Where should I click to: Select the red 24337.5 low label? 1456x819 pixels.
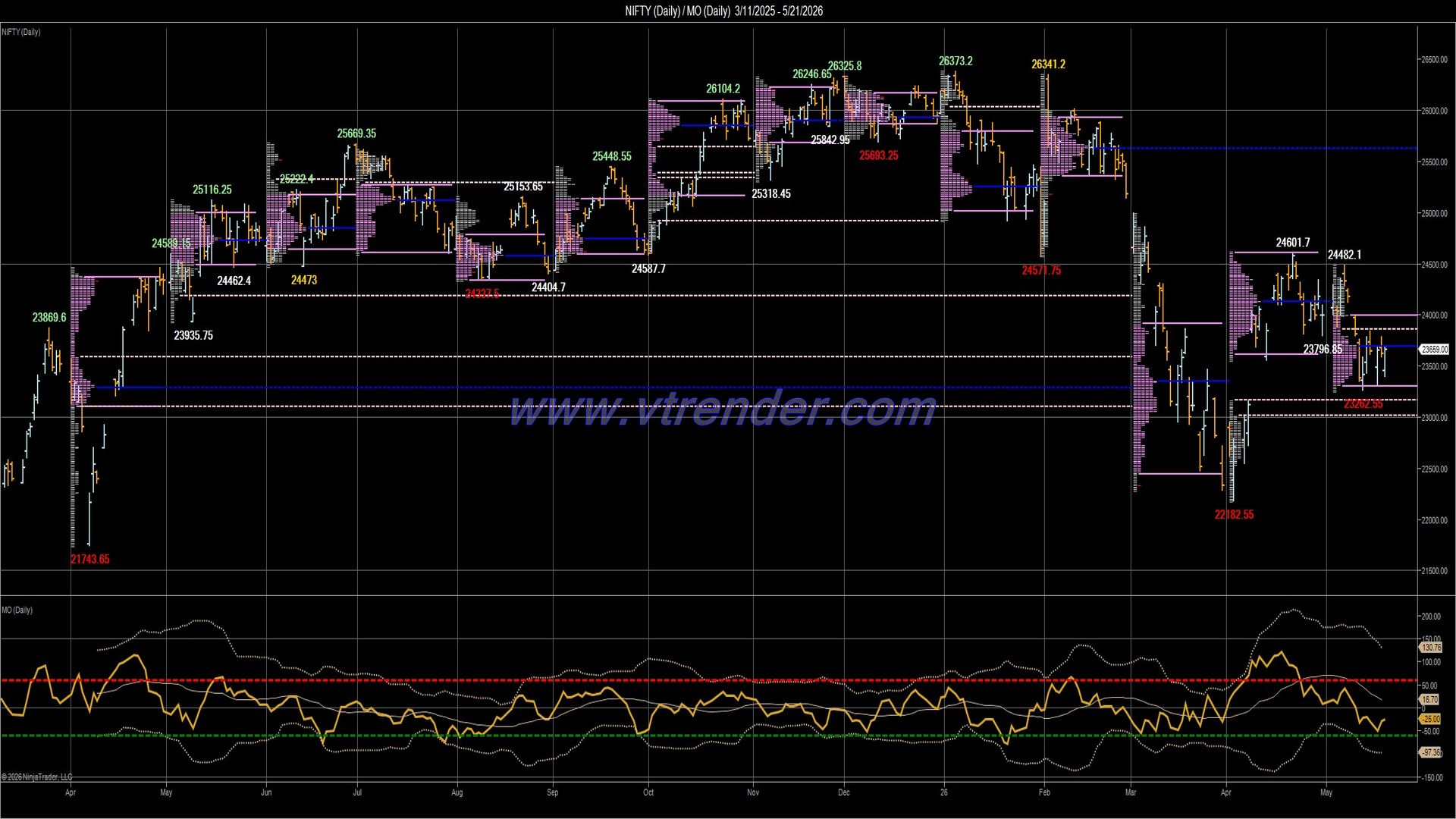[482, 293]
